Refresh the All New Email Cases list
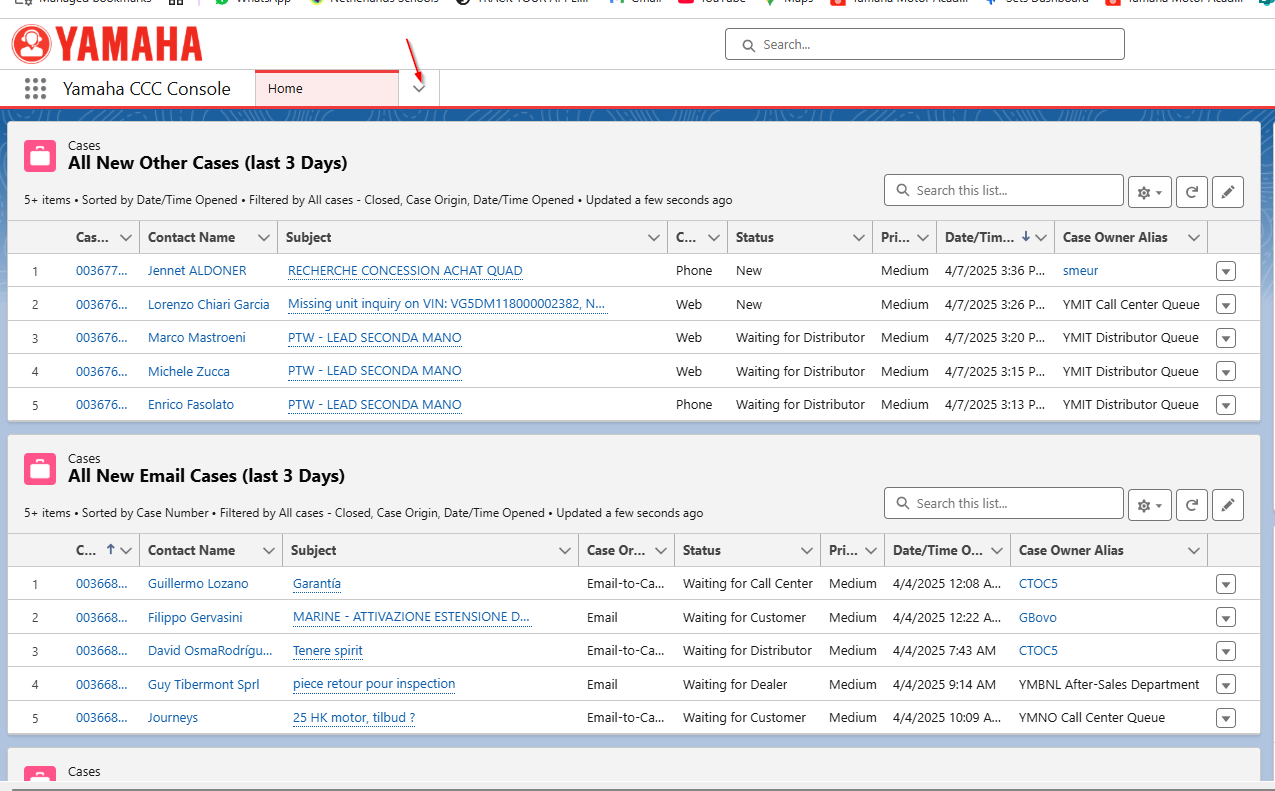The image size is (1275, 791). tap(1191, 504)
